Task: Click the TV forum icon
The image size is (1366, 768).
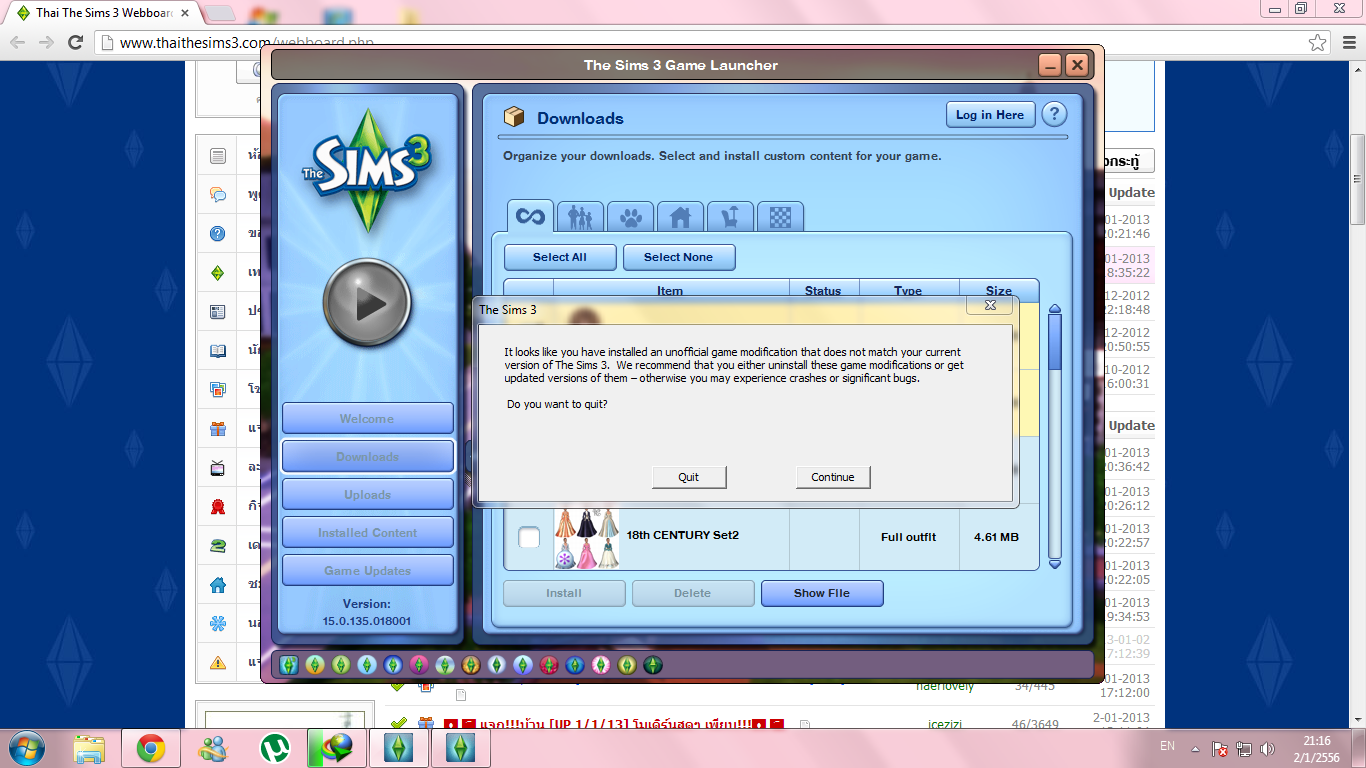Action: point(217,468)
